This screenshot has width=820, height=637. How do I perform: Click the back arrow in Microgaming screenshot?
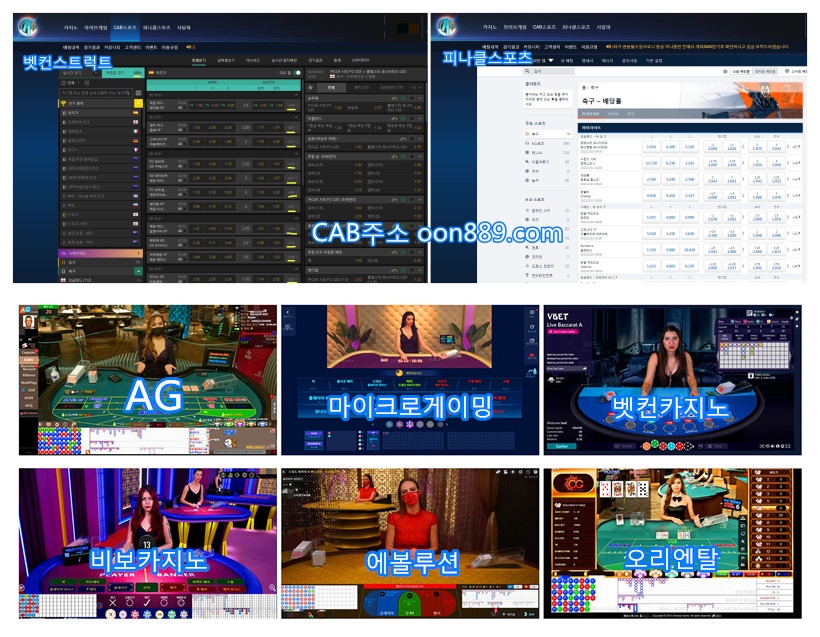(x=288, y=312)
